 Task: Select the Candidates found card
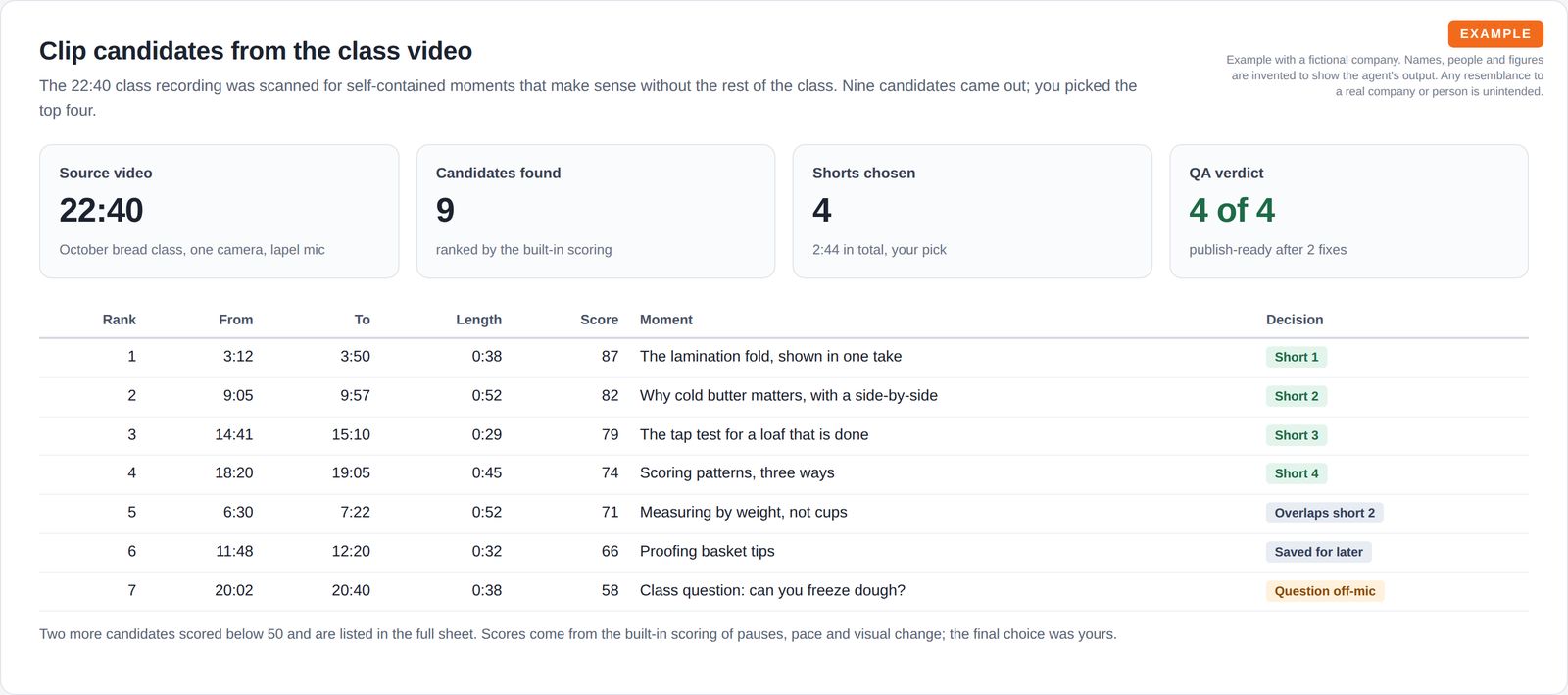click(596, 212)
